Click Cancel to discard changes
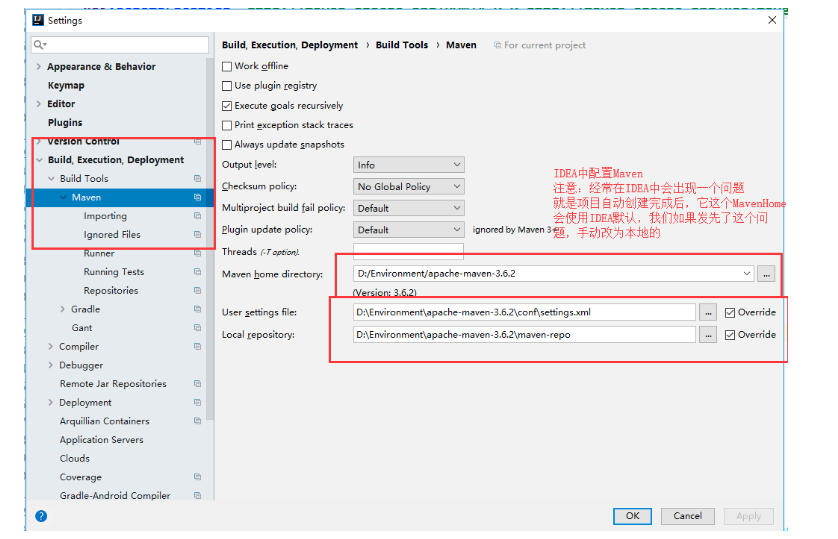 (687, 516)
